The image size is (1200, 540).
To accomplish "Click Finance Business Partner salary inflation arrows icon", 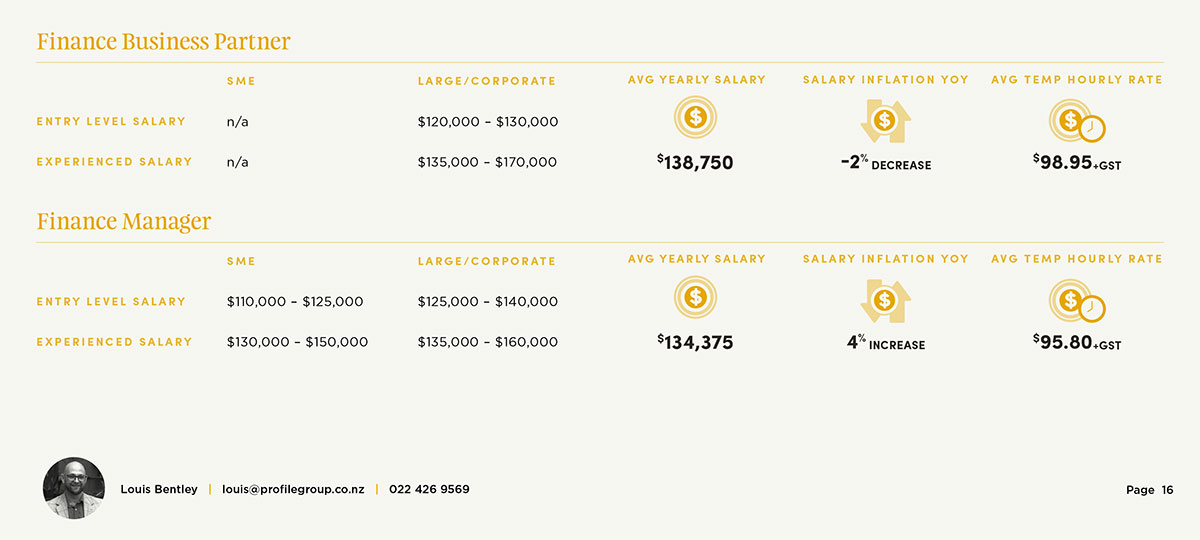I will click(x=885, y=120).
